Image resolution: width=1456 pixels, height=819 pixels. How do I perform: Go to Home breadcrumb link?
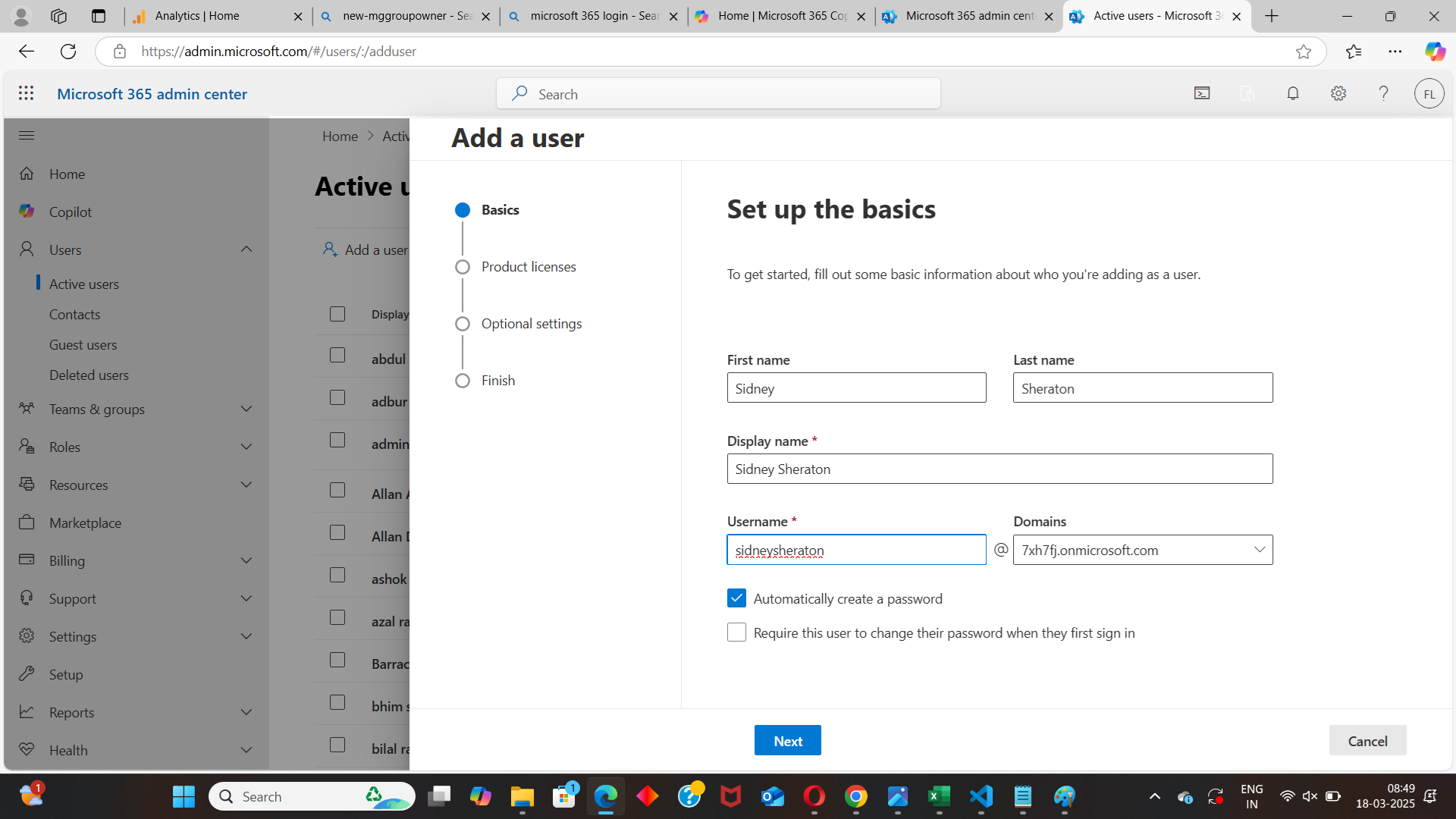pyautogui.click(x=340, y=136)
